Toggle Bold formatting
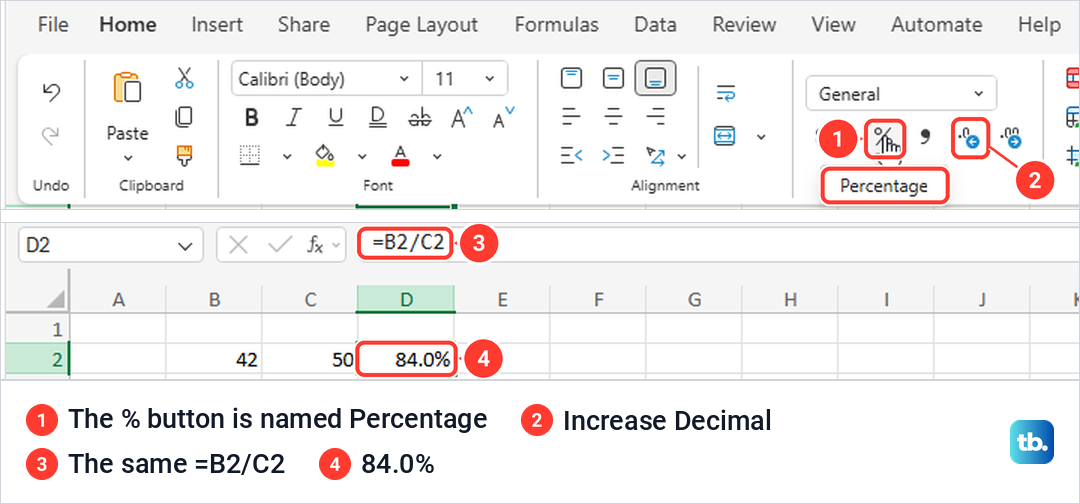The height and width of the screenshot is (504, 1080). pos(252,118)
